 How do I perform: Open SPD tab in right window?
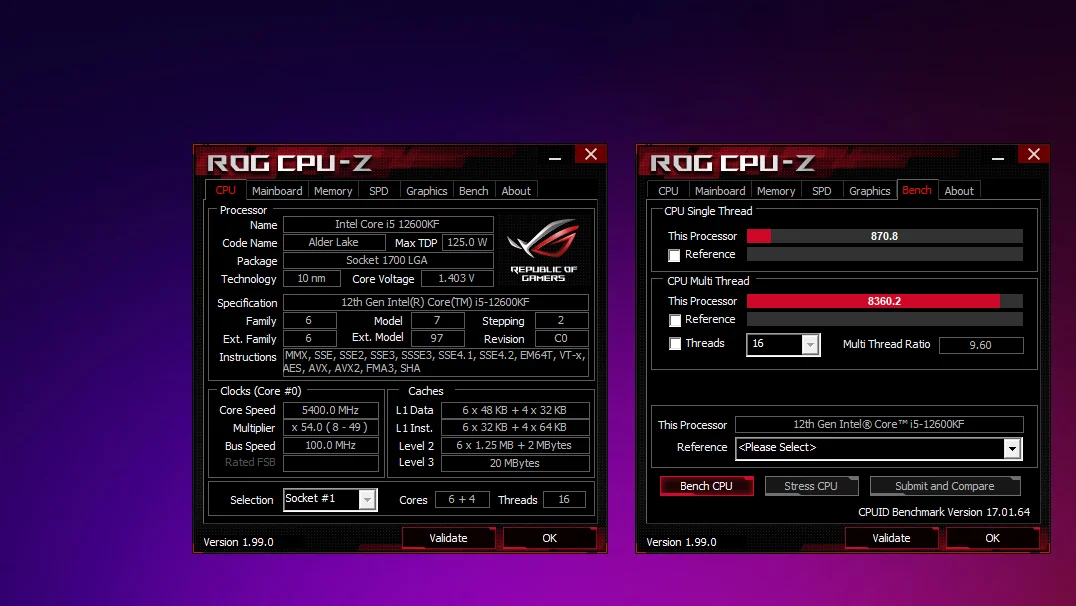pyautogui.click(x=821, y=191)
